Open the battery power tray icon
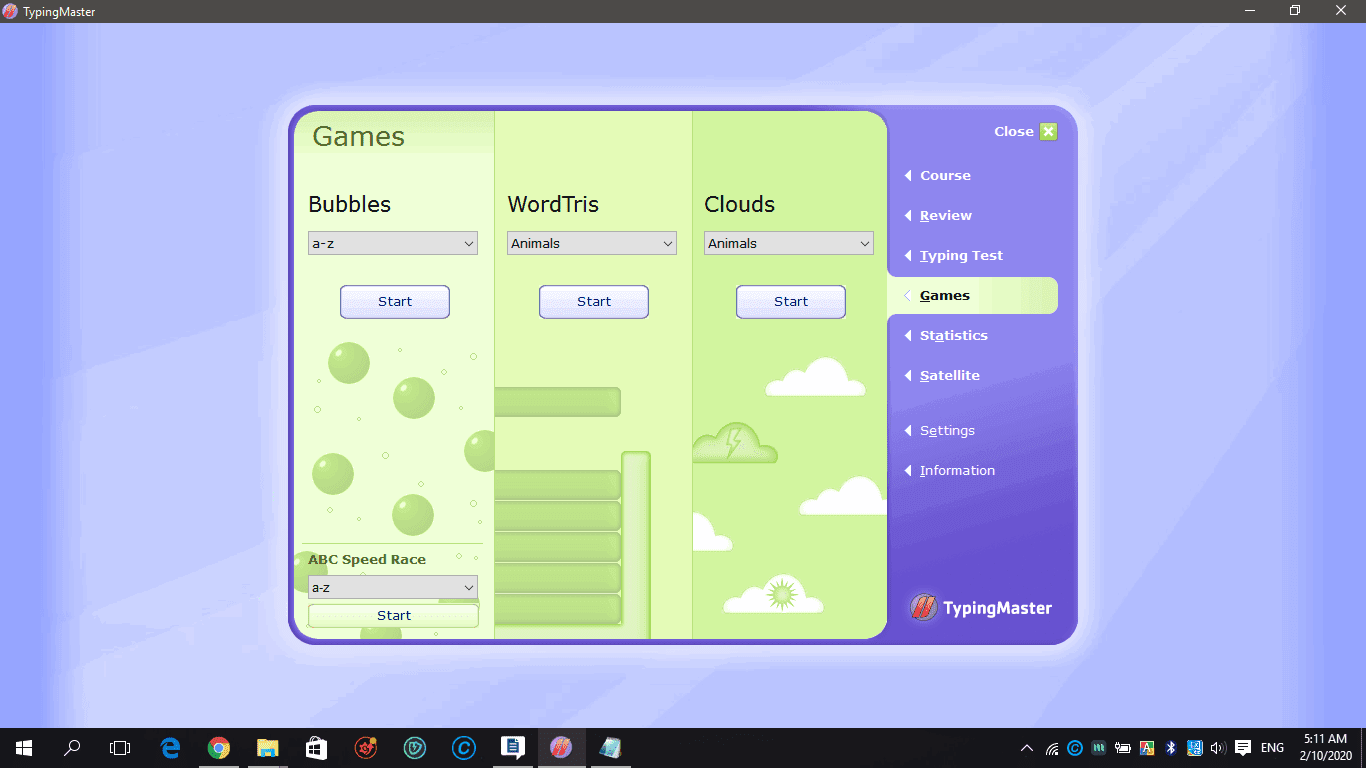Viewport: 1366px width, 768px height. point(1123,748)
